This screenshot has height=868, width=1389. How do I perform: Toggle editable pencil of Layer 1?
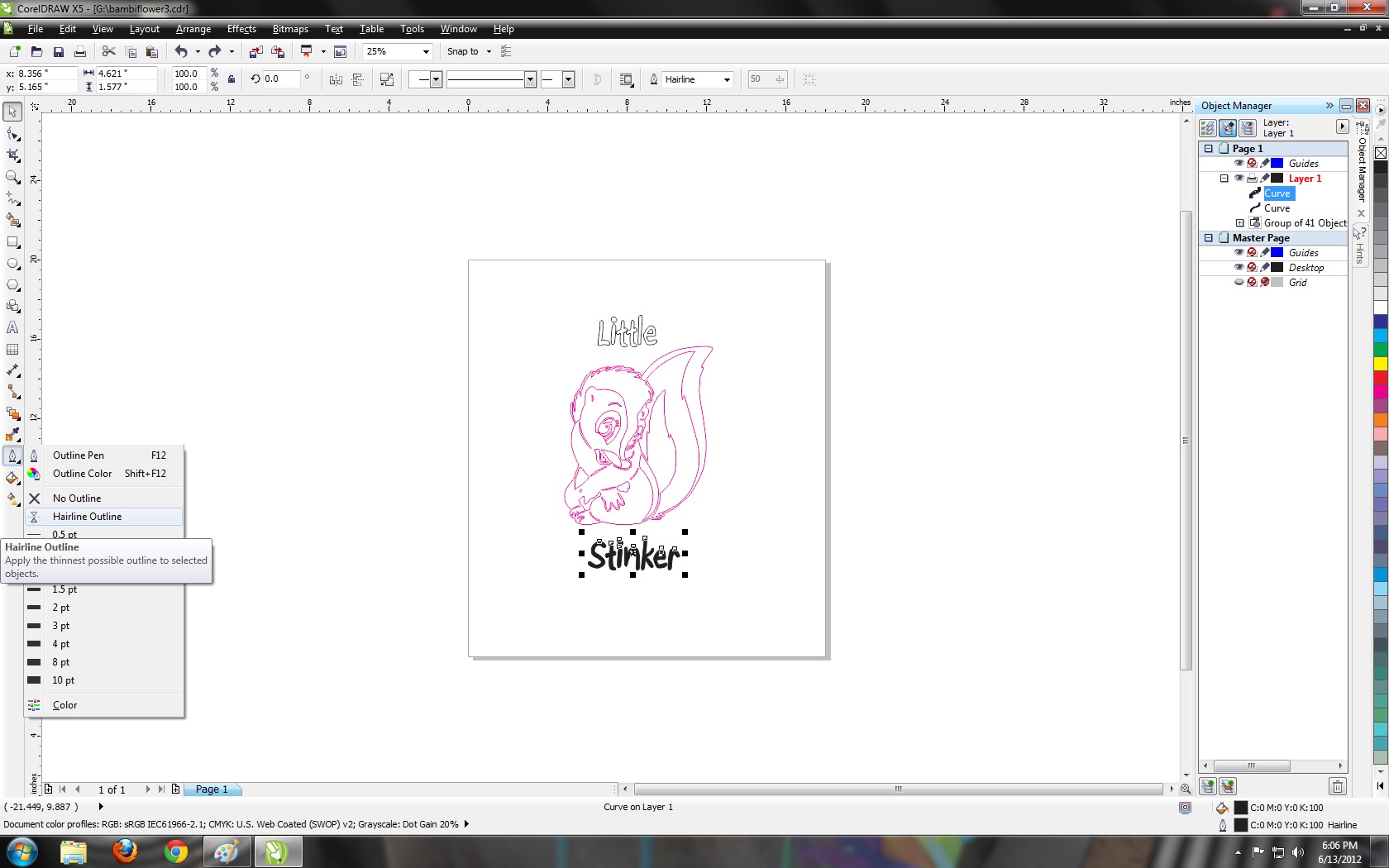(x=1265, y=178)
